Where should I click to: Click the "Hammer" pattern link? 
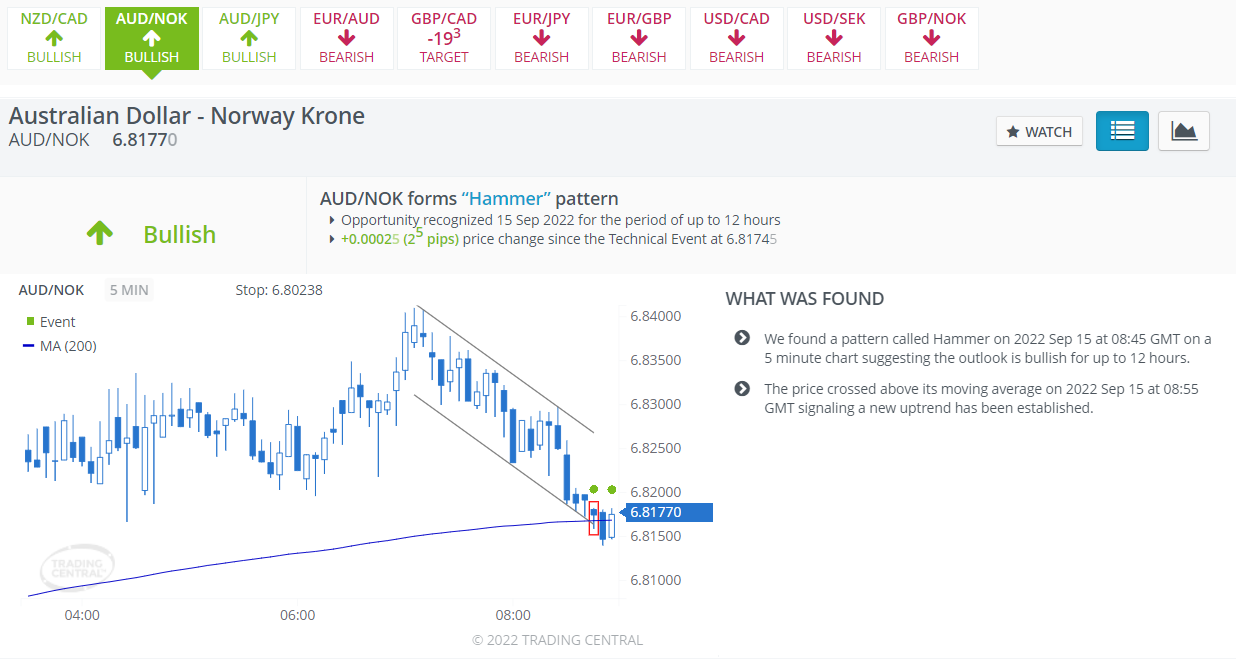tap(506, 198)
